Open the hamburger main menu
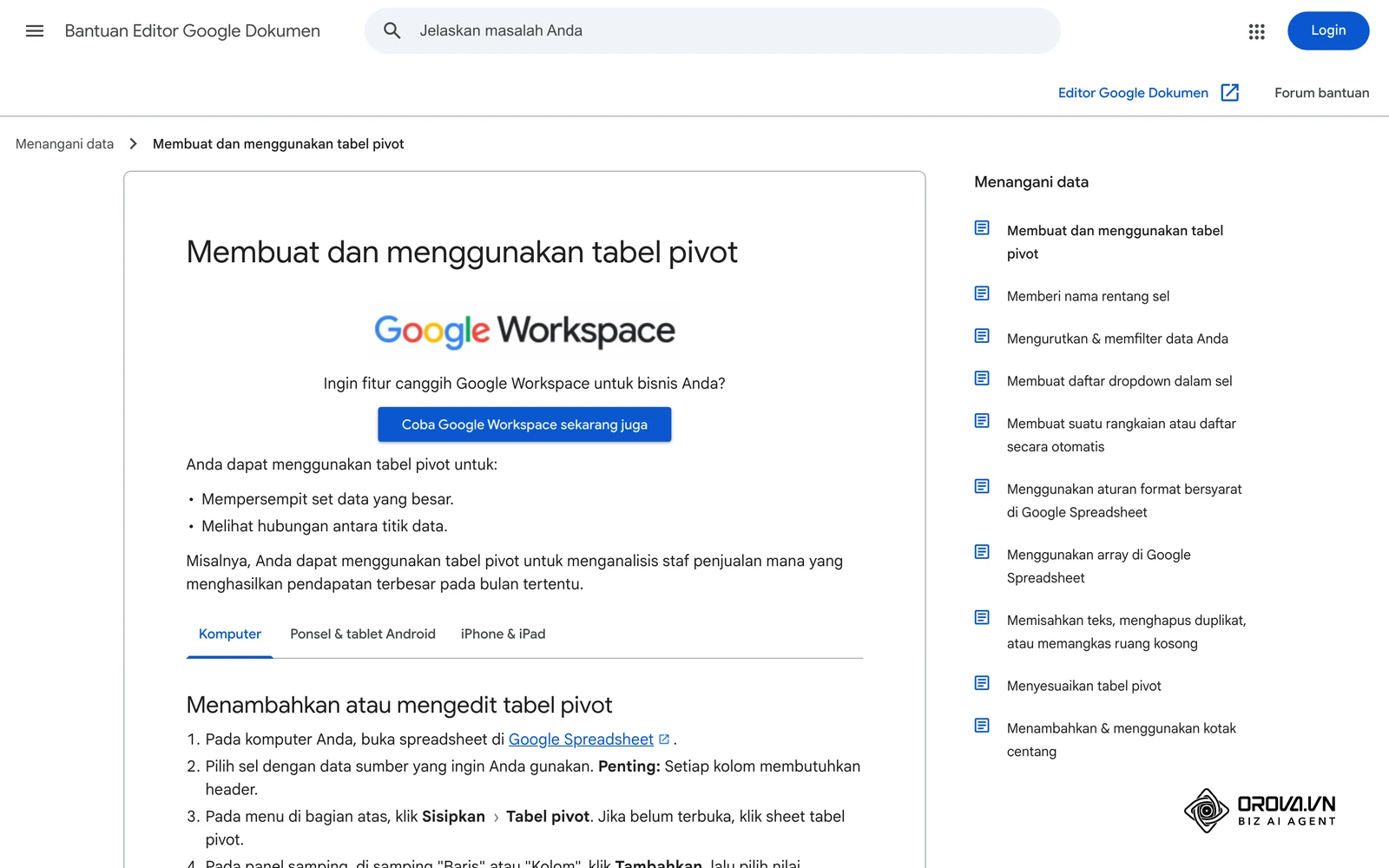The width and height of the screenshot is (1389, 868). tap(35, 31)
